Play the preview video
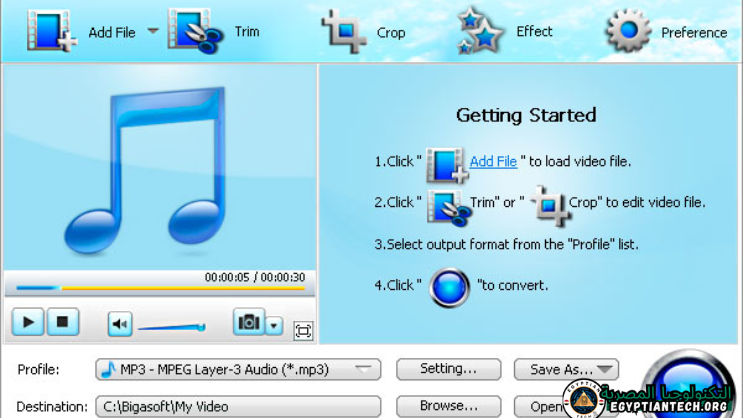This screenshot has height=418, width=743. click(28, 323)
